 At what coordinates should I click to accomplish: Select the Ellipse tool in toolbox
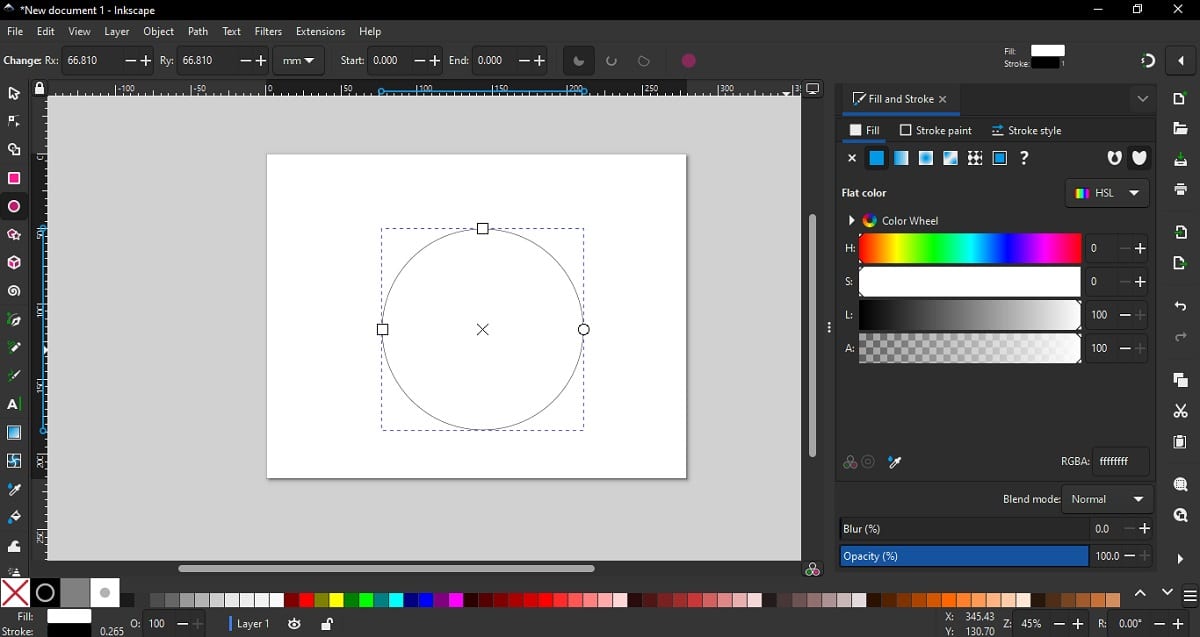click(14, 207)
